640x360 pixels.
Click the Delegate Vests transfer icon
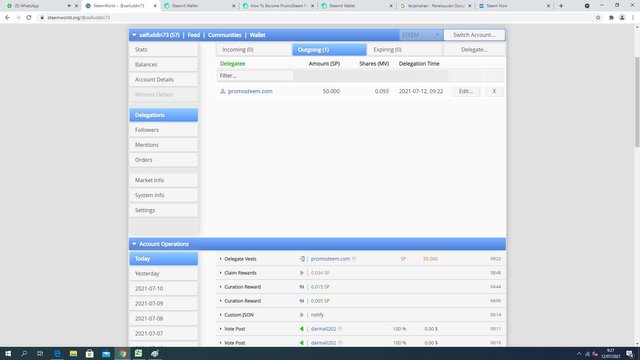pyautogui.click(x=302, y=259)
